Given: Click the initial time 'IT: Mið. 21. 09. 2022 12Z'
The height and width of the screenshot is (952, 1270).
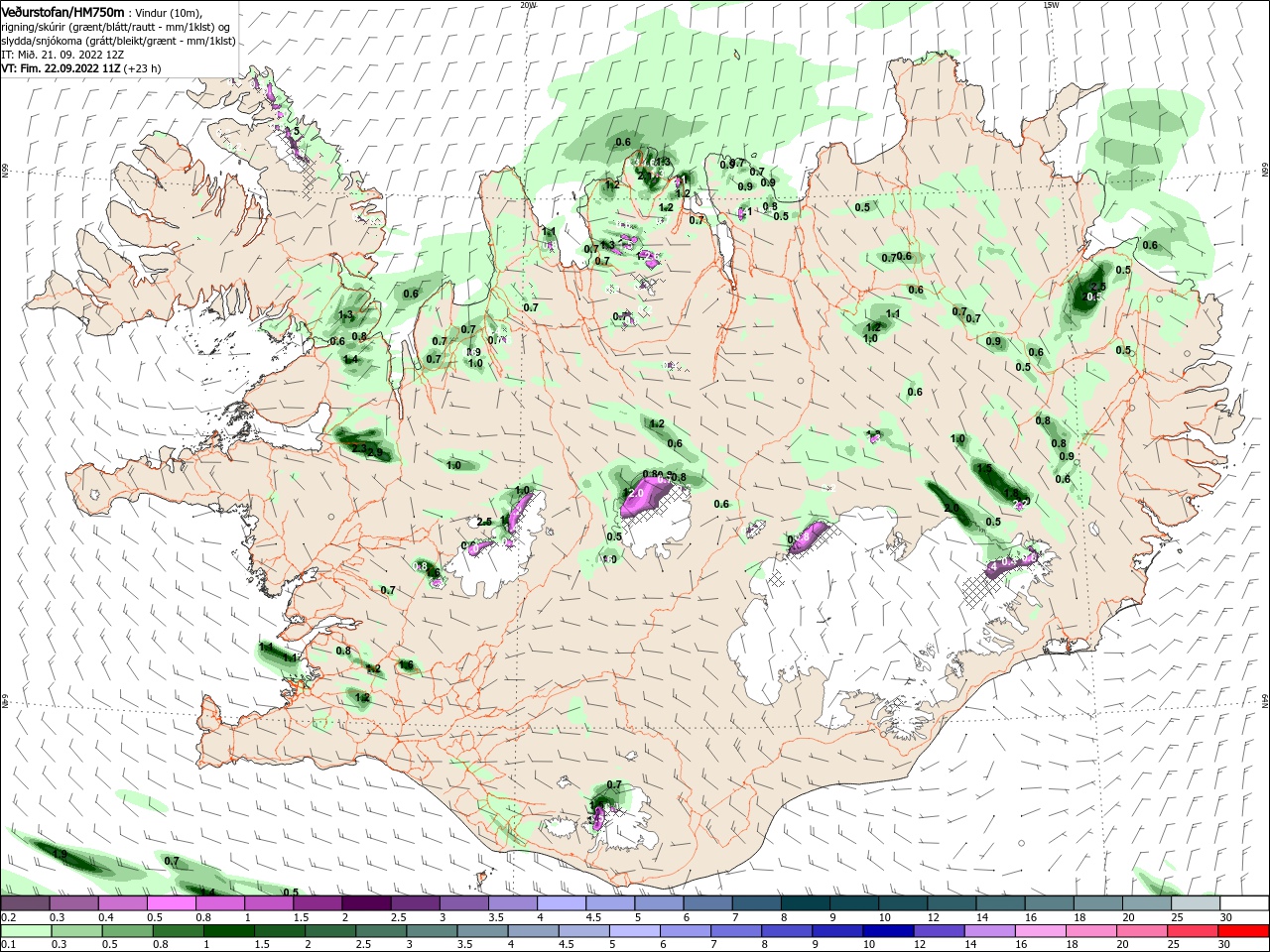Looking at the screenshot, I should [63, 55].
